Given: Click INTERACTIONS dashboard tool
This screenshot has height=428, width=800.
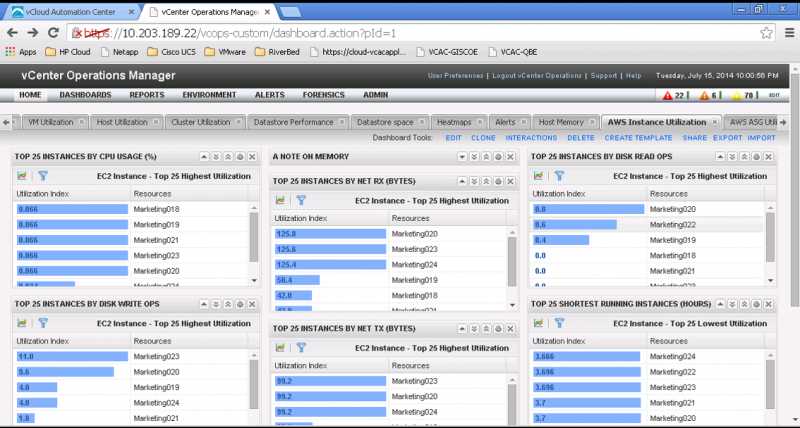Looking at the screenshot, I should click(x=531, y=138).
